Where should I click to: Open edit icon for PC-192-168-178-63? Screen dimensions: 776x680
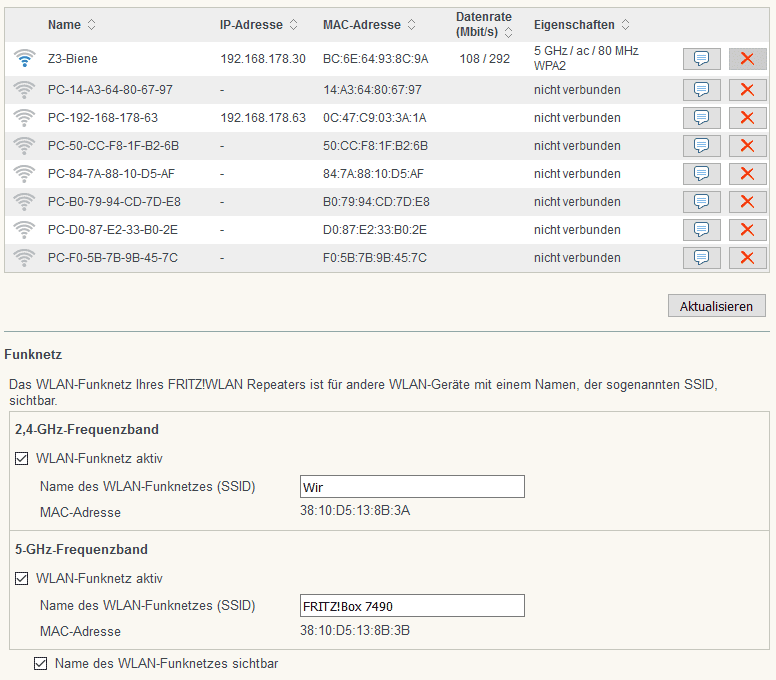(x=701, y=118)
